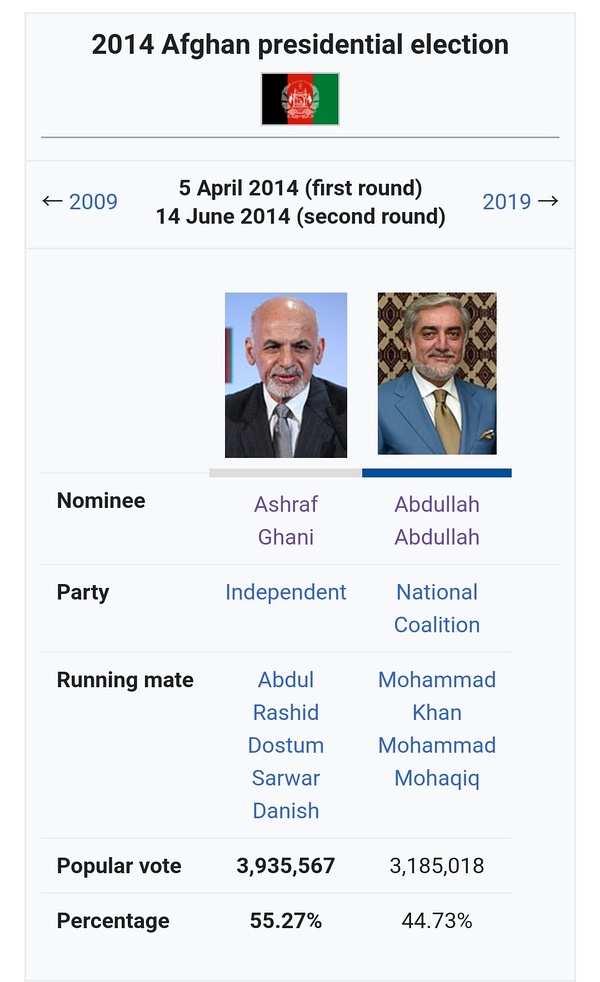Screen dimensions: 600x982
Task: Click the gray color bar under Ghani
Action: 286,473
